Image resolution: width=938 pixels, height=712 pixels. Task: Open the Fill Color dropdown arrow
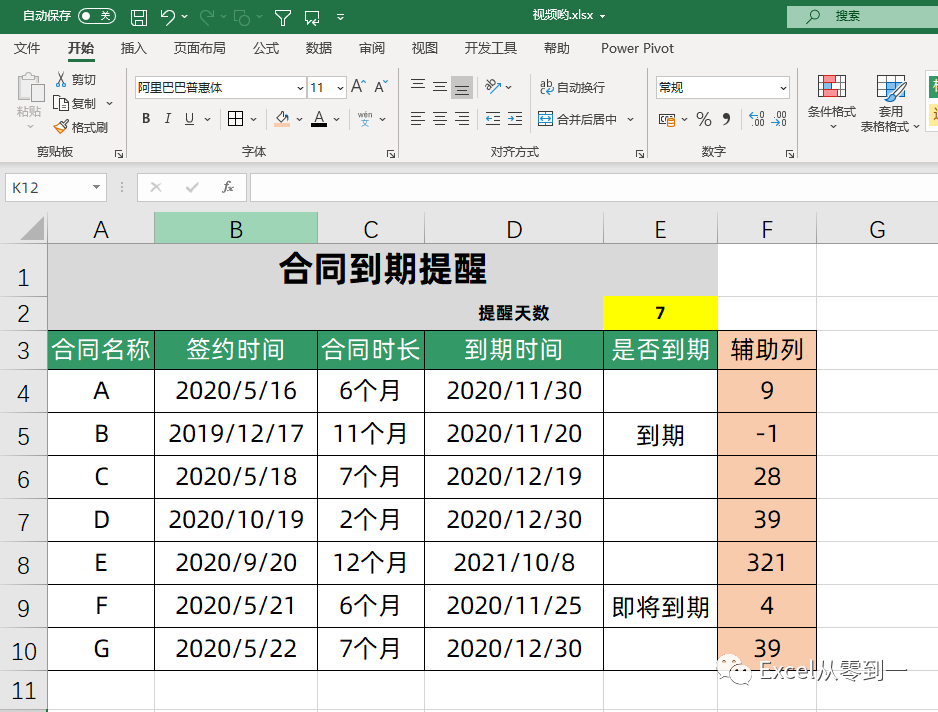coord(299,118)
